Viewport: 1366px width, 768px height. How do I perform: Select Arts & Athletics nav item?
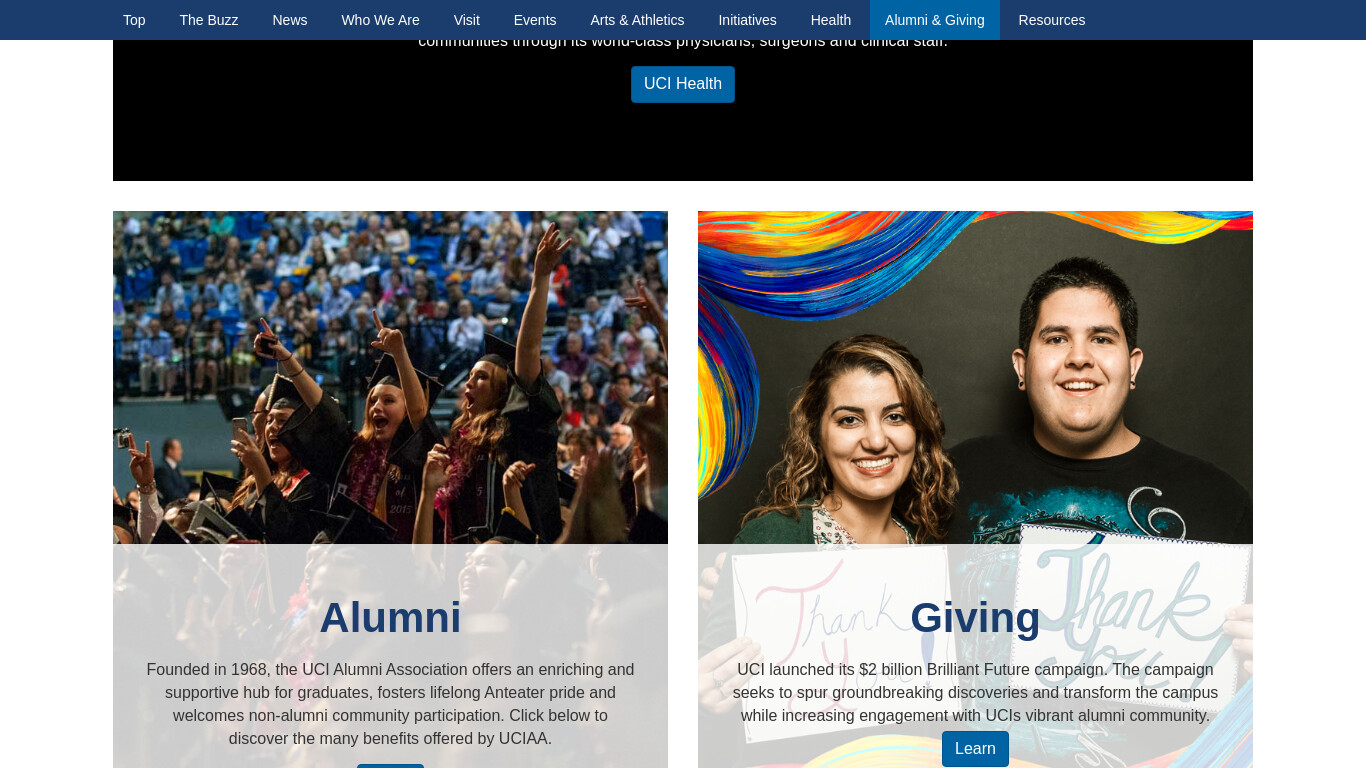pos(637,20)
